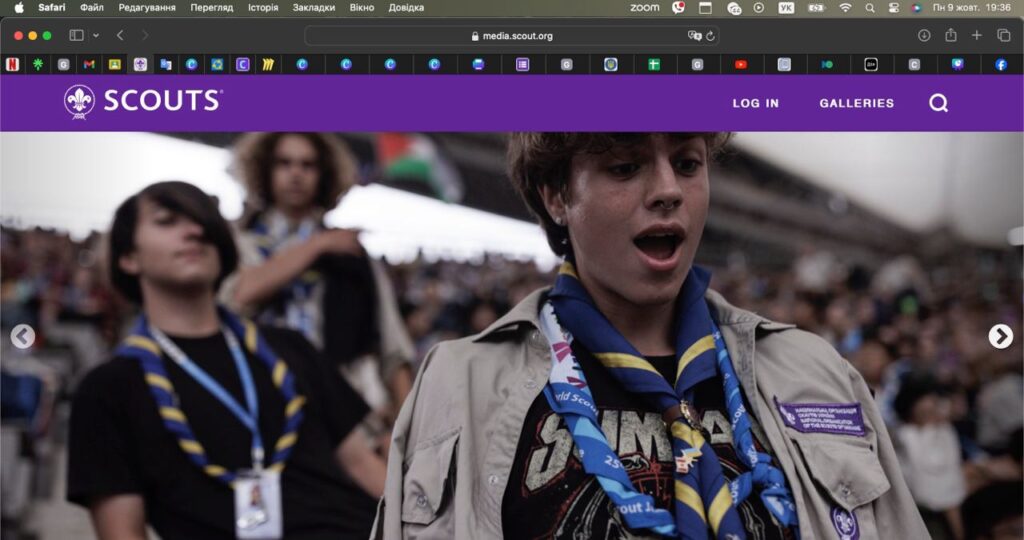Click the Scouts logo in the header

coord(142,102)
